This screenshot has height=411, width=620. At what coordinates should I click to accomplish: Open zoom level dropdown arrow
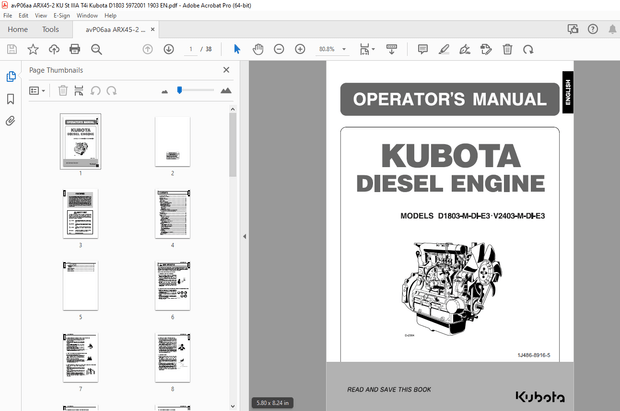click(x=344, y=49)
